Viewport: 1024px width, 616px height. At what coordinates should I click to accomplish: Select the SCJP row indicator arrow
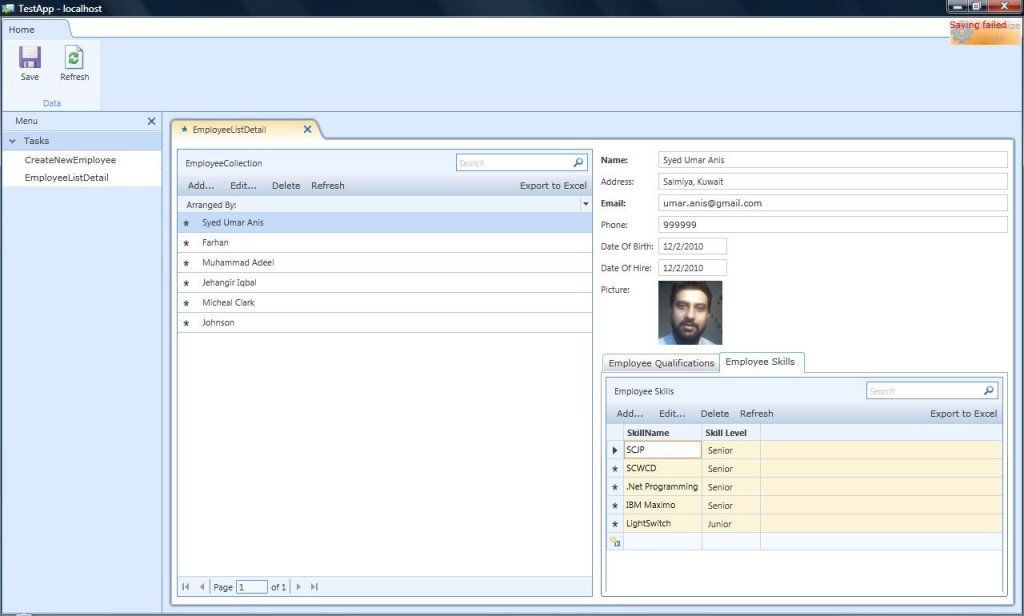tap(615, 450)
